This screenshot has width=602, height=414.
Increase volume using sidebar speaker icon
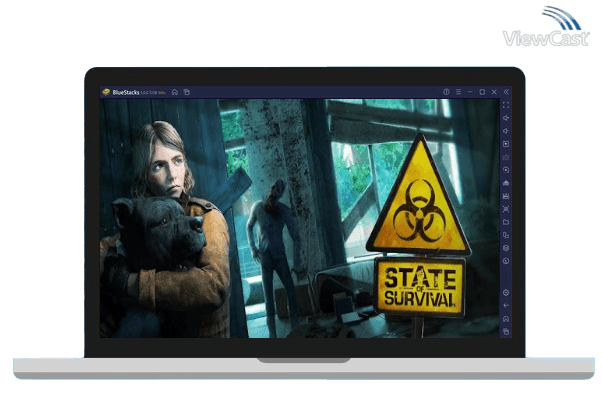tap(506, 118)
